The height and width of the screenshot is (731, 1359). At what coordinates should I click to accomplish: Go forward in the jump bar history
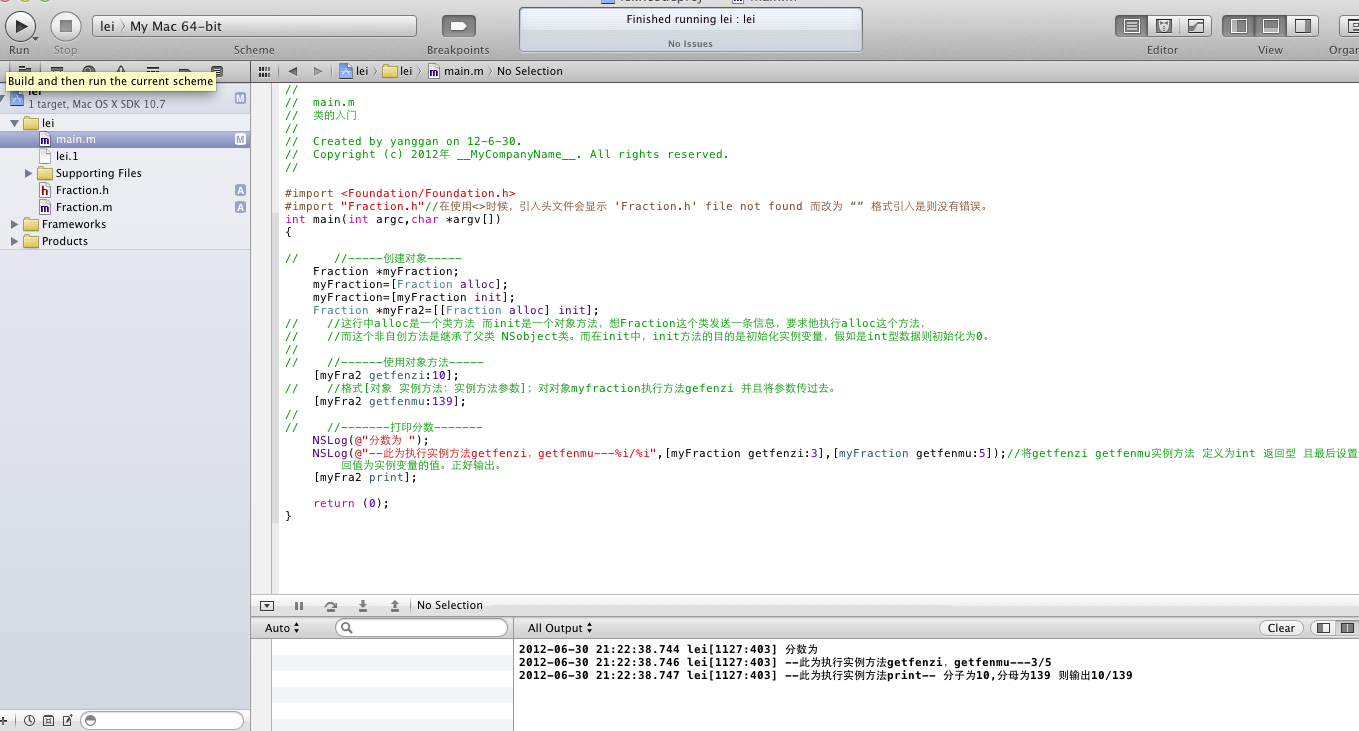[318, 71]
